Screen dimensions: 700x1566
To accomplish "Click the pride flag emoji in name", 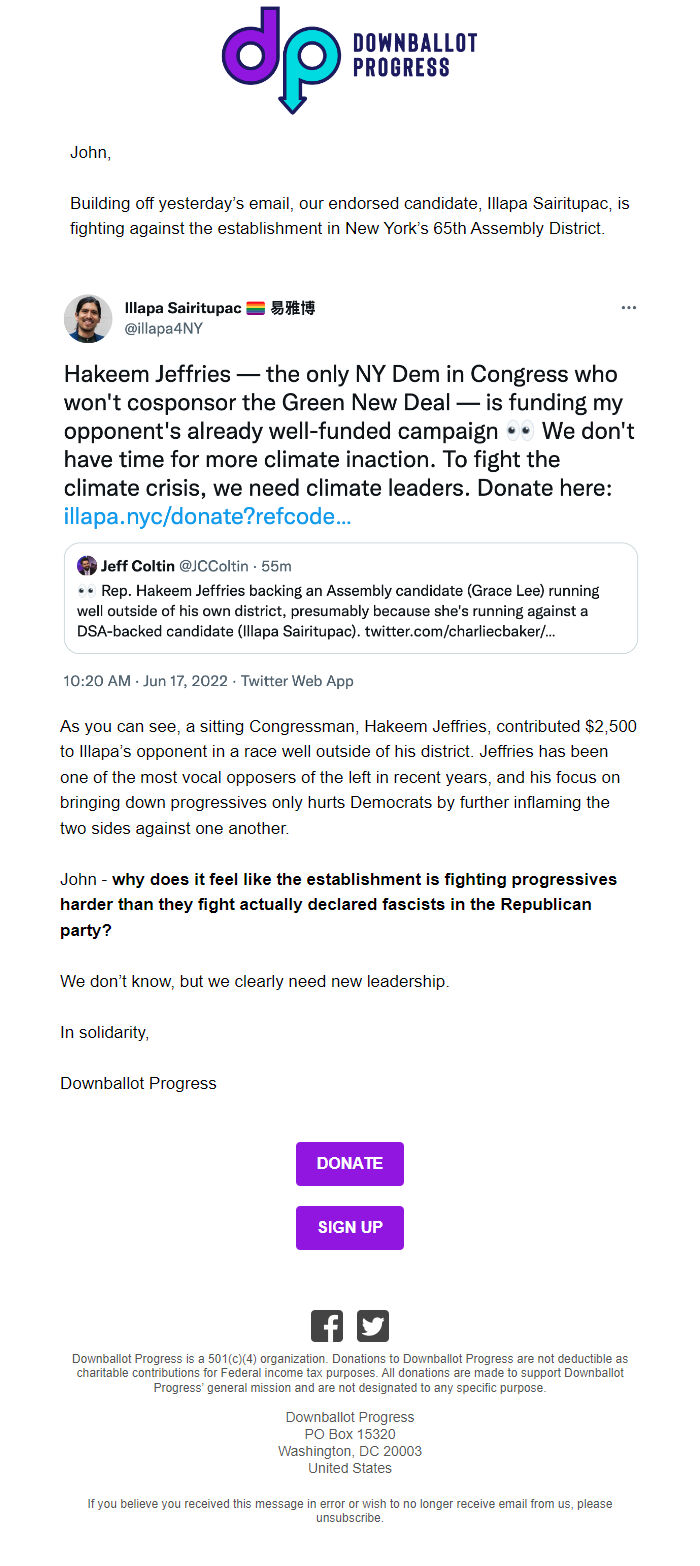I will pyautogui.click(x=255, y=308).
